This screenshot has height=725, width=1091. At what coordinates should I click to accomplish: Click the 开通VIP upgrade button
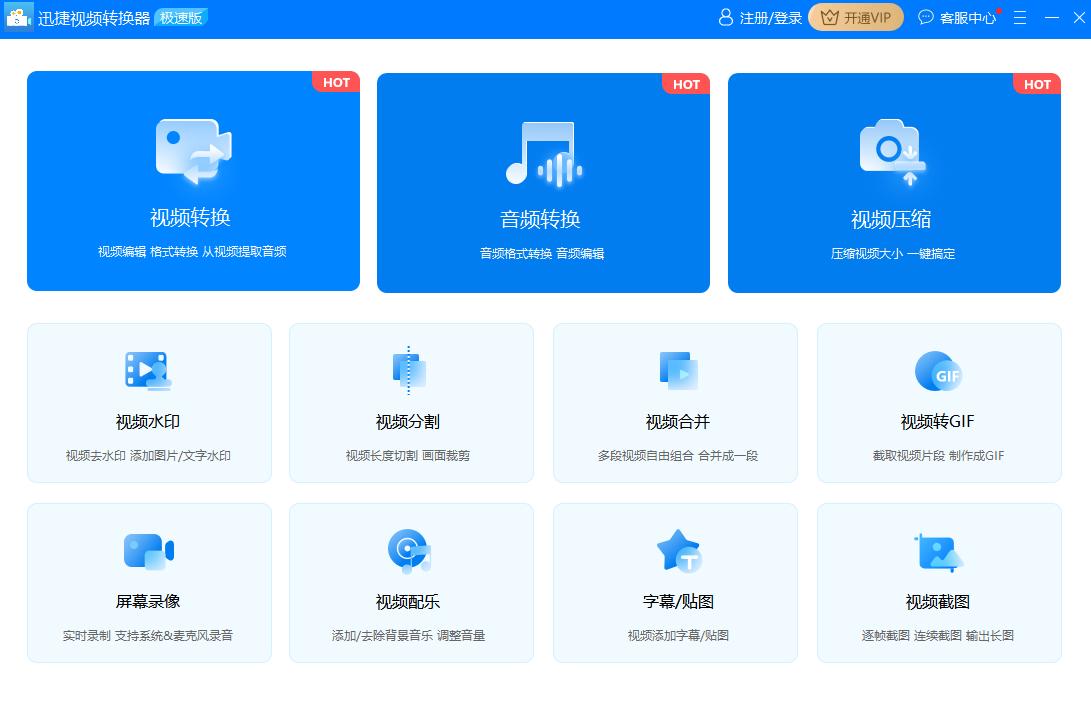[856, 18]
